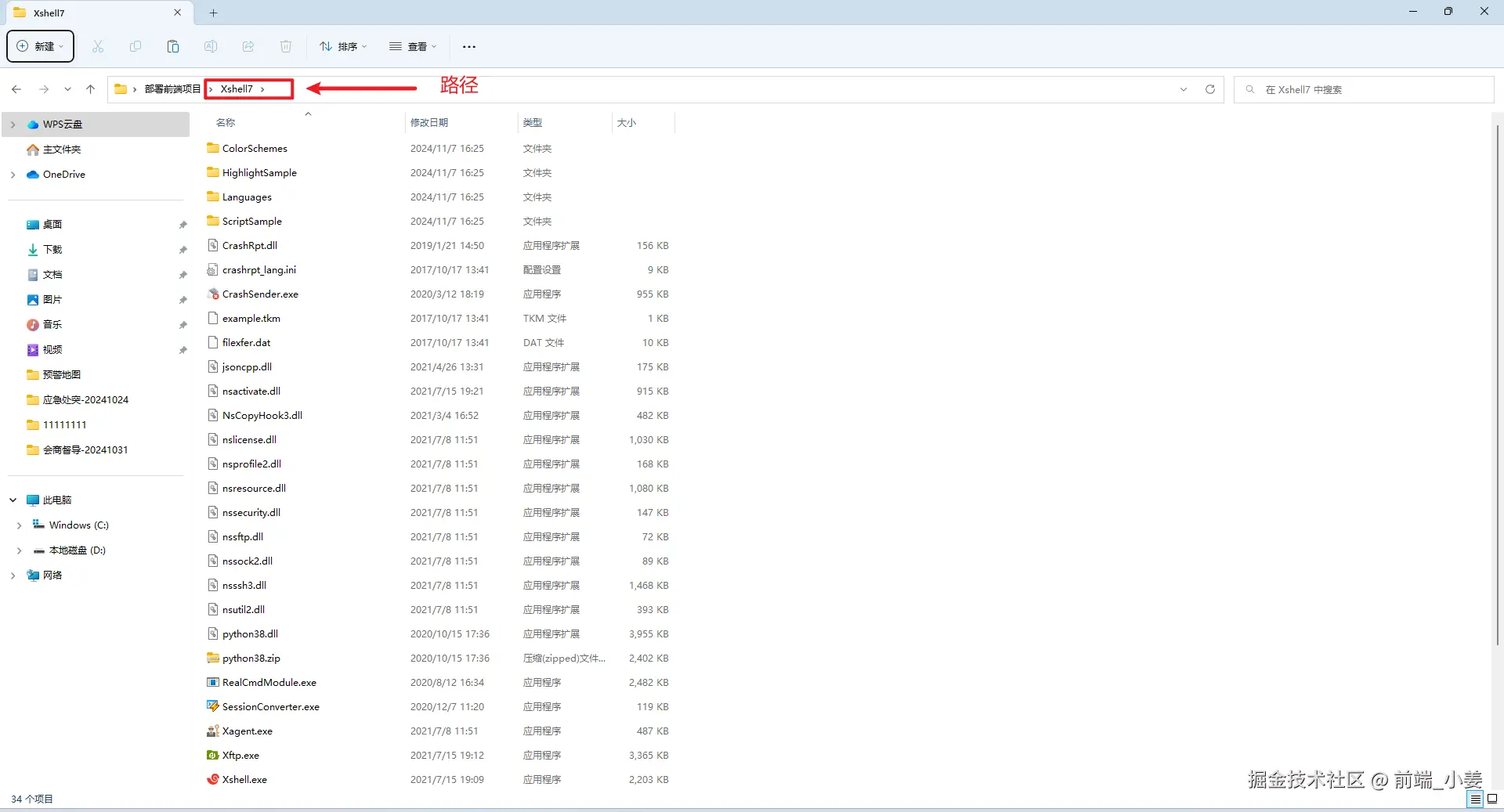The image size is (1504, 812).
Task: Select the SessionConverter.exe icon
Action: (x=213, y=706)
